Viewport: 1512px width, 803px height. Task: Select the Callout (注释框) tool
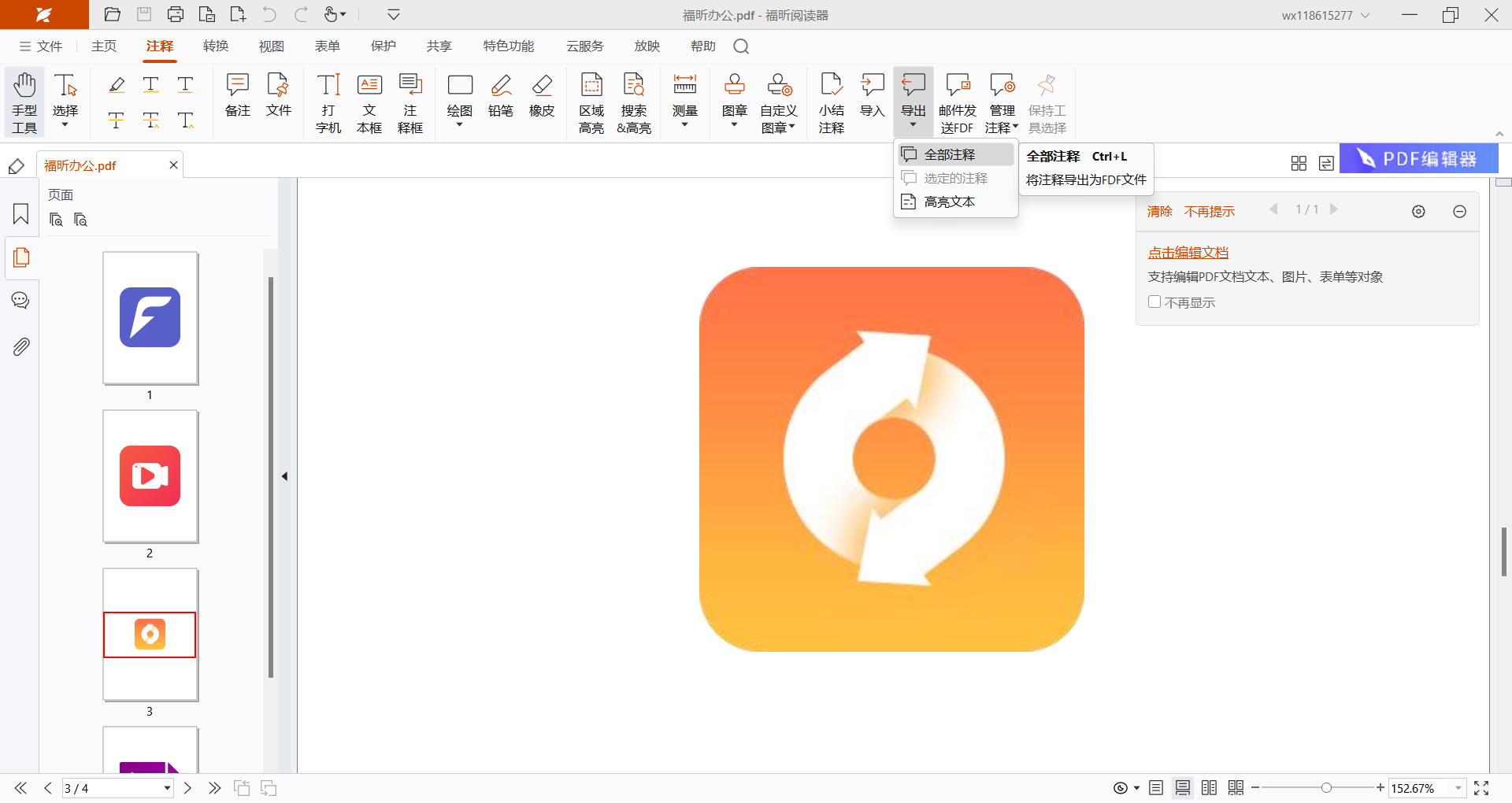coord(410,102)
